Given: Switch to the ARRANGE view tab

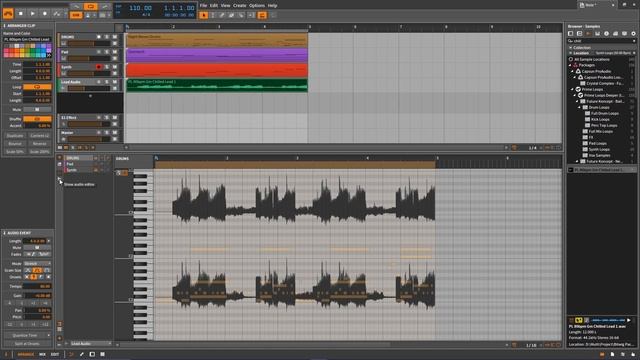Looking at the screenshot, I should click(26, 355).
